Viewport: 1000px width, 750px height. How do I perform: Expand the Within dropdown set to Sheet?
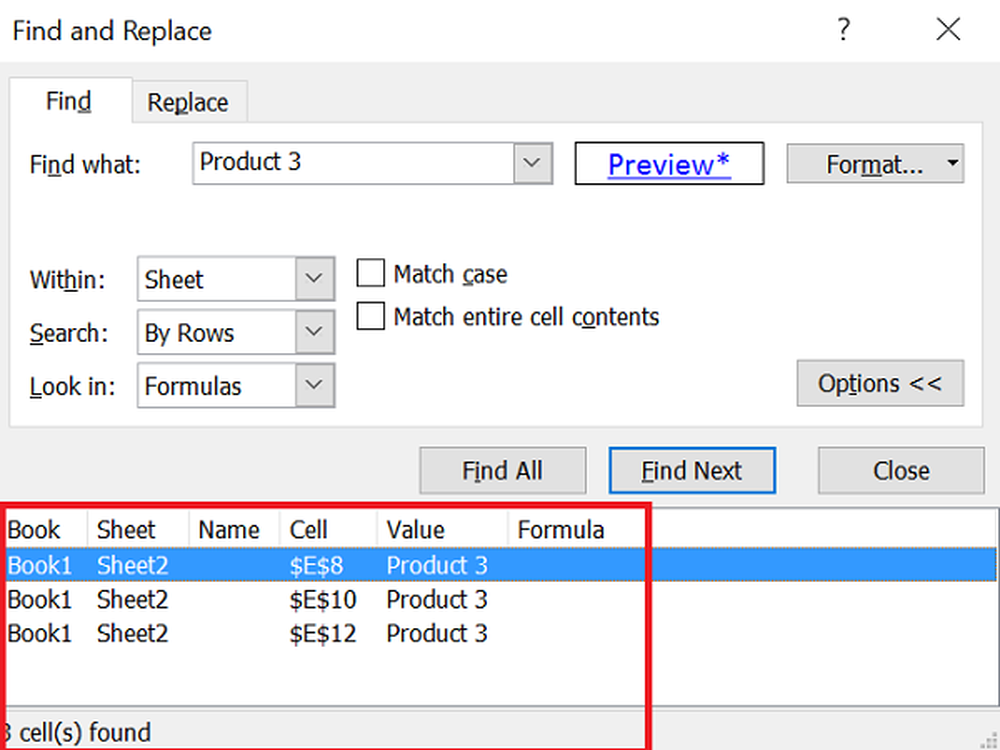[x=315, y=279]
